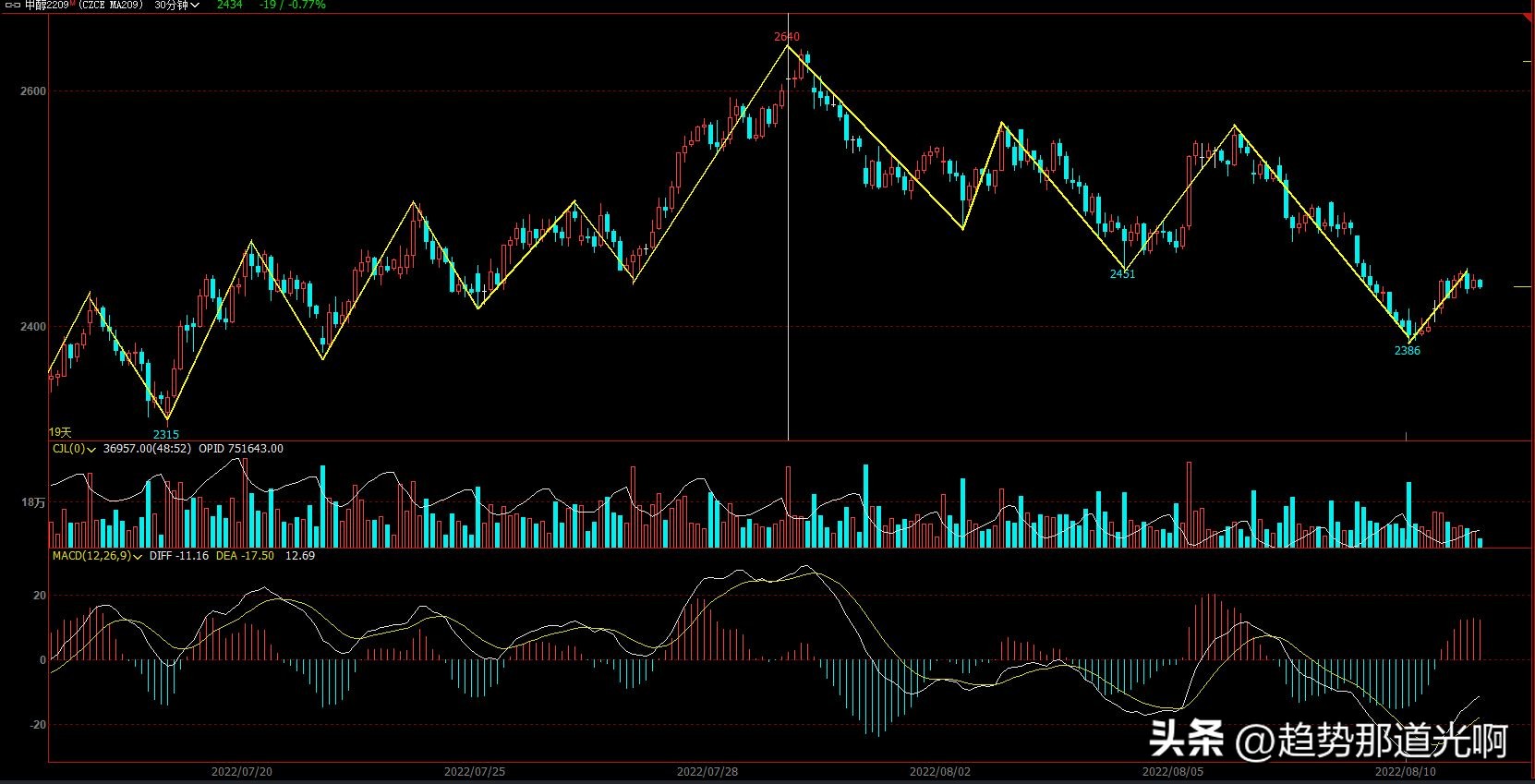The width and height of the screenshot is (1535, 784).
Task: Expand the MACD(12,26,9) indicator dropdown
Action: point(97,556)
